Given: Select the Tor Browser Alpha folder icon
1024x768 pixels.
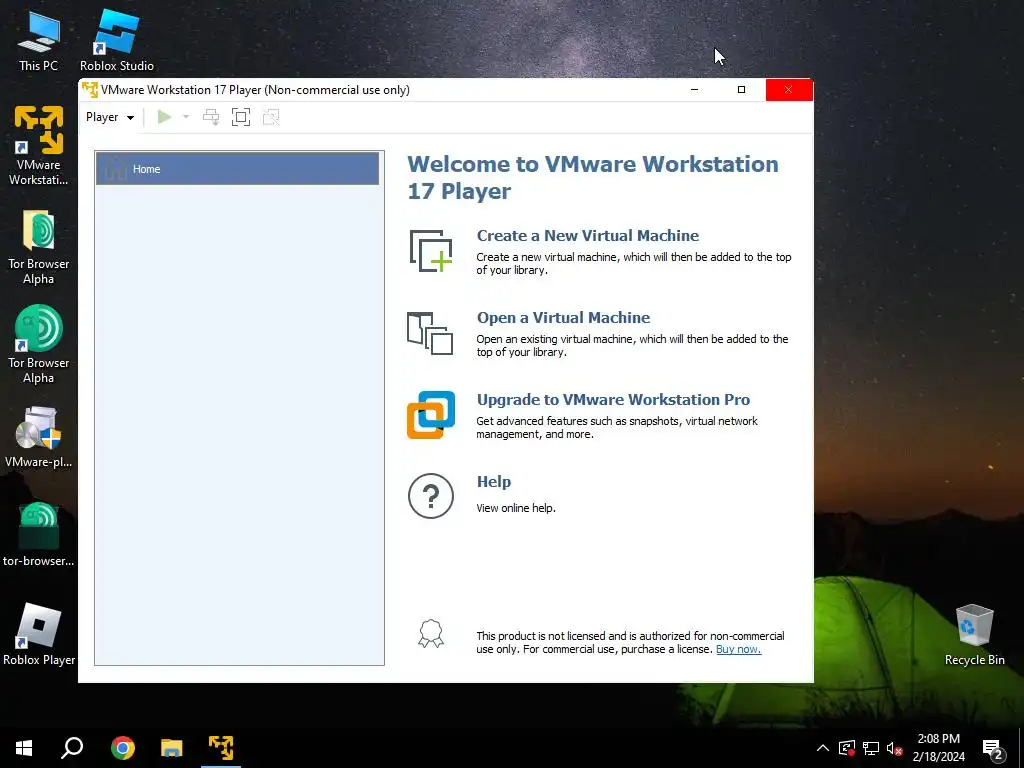Looking at the screenshot, I should click(39, 247).
